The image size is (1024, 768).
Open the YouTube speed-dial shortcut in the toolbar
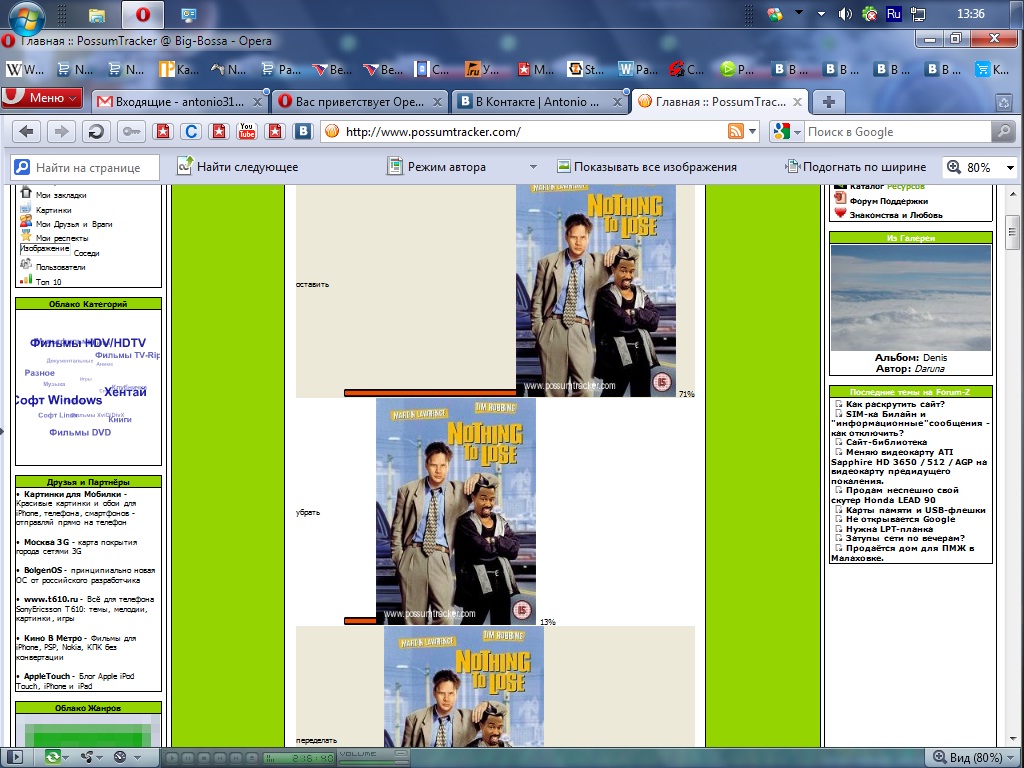tap(247, 131)
